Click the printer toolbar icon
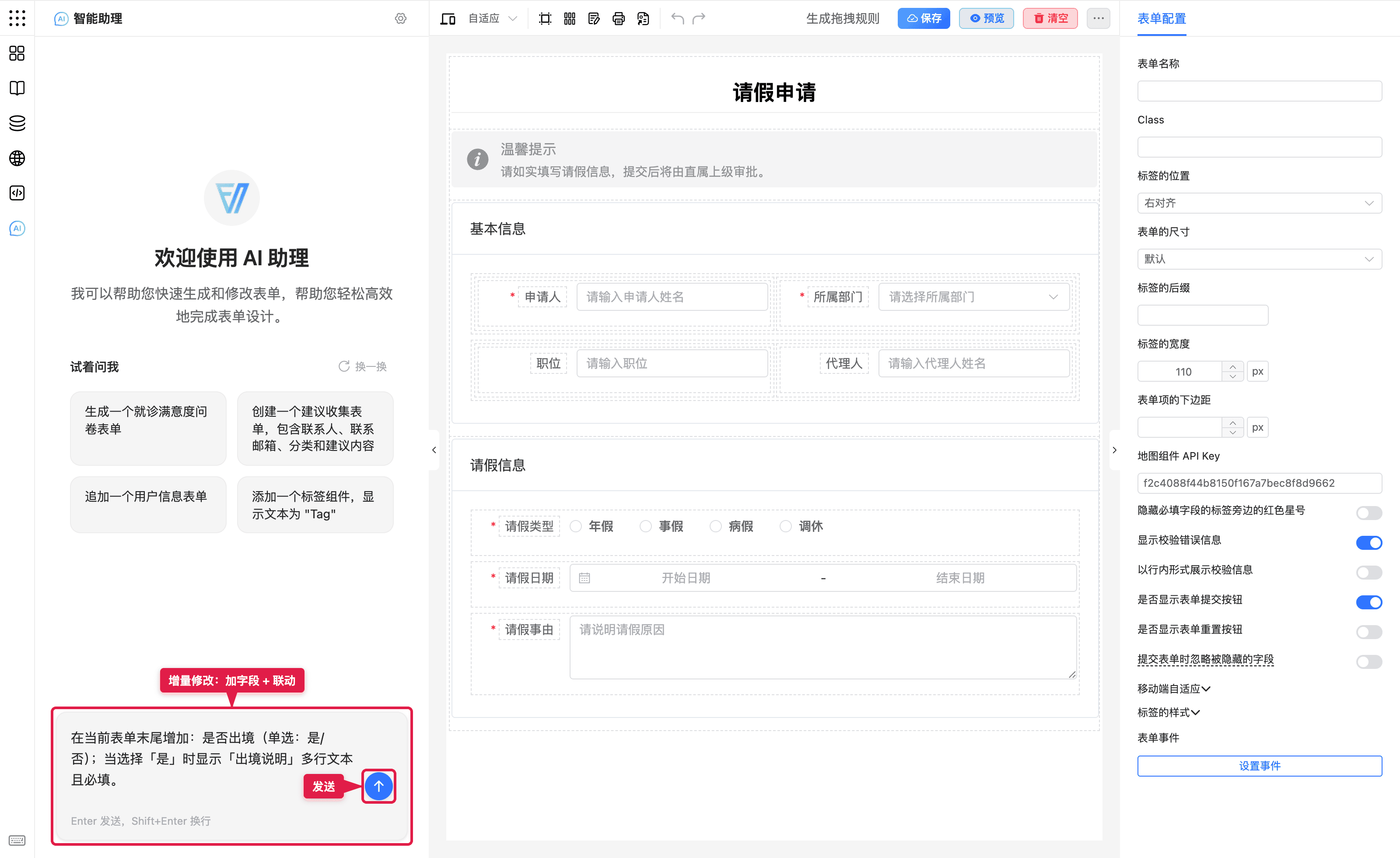 point(618,19)
